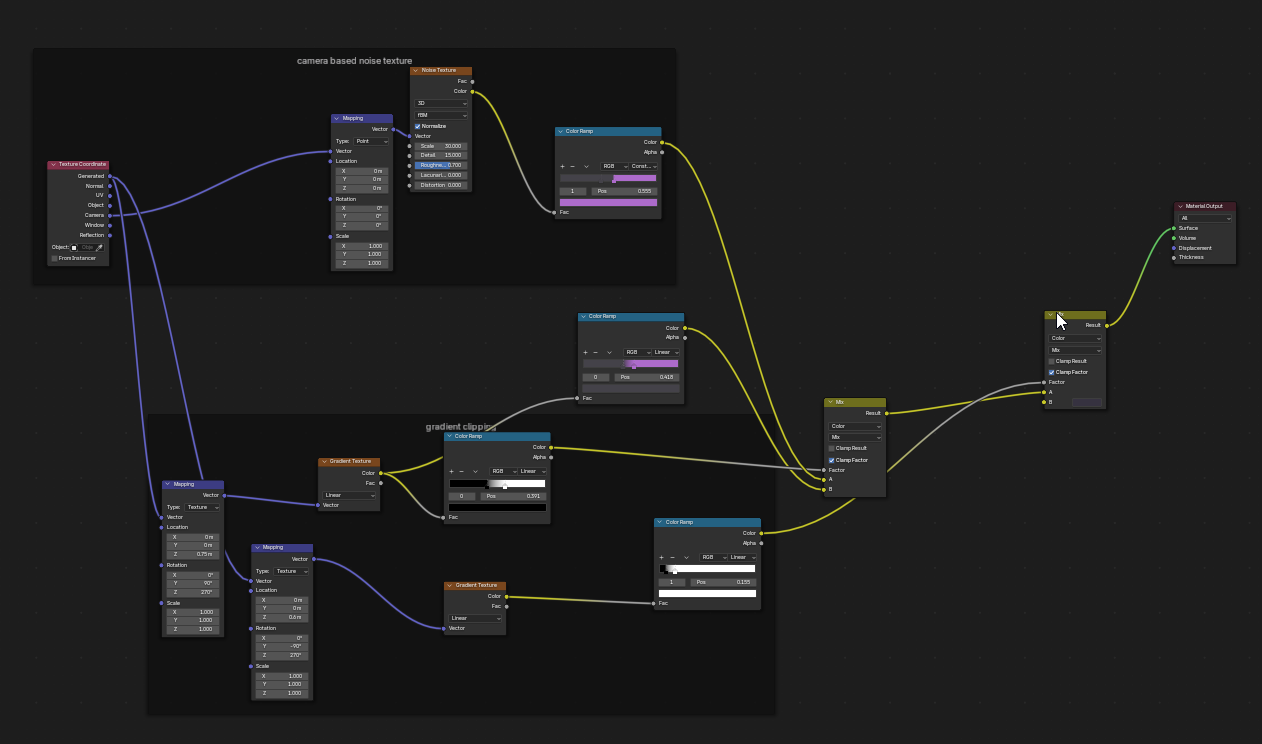Open the tools chevron in the Pos 0.155 Color Ramp
Image resolution: width=1262 pixels, height=744 pixels.
pyautogui.click(x=686, y=557)
